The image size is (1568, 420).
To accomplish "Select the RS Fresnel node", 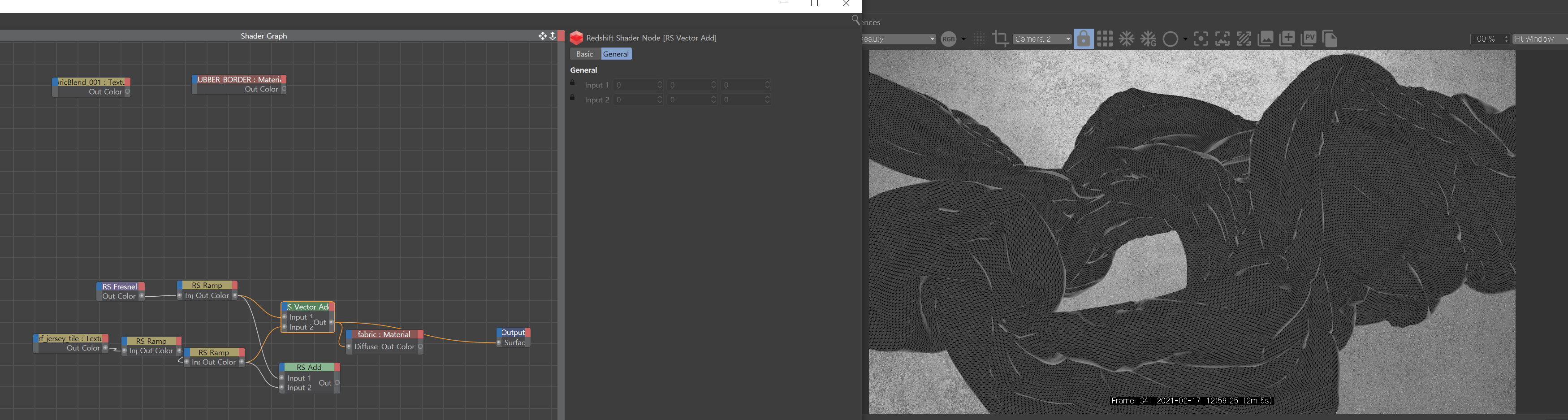I will click(x=119, y=287).
